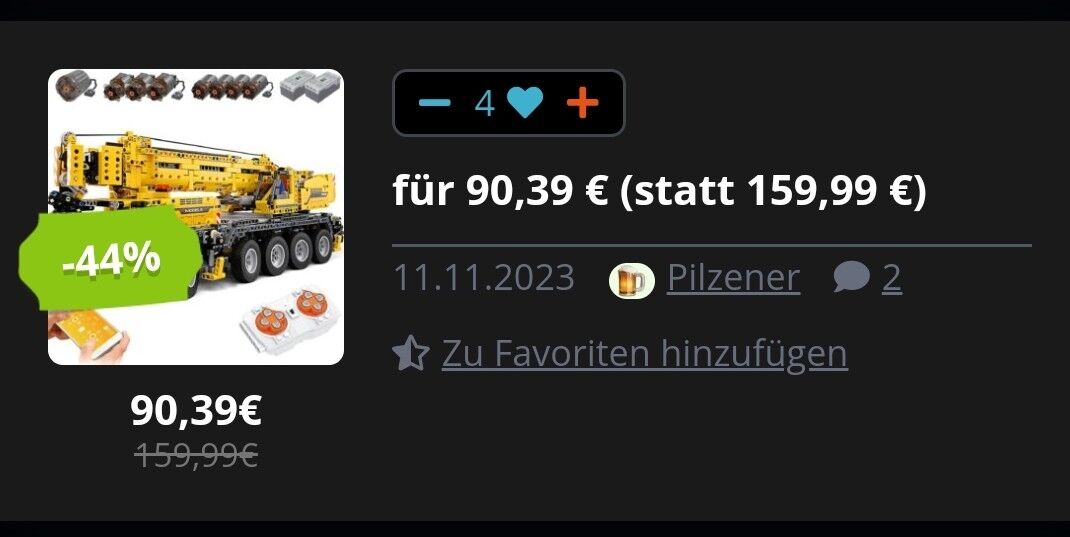Click the date 11.11.2023

pos(484,278)
